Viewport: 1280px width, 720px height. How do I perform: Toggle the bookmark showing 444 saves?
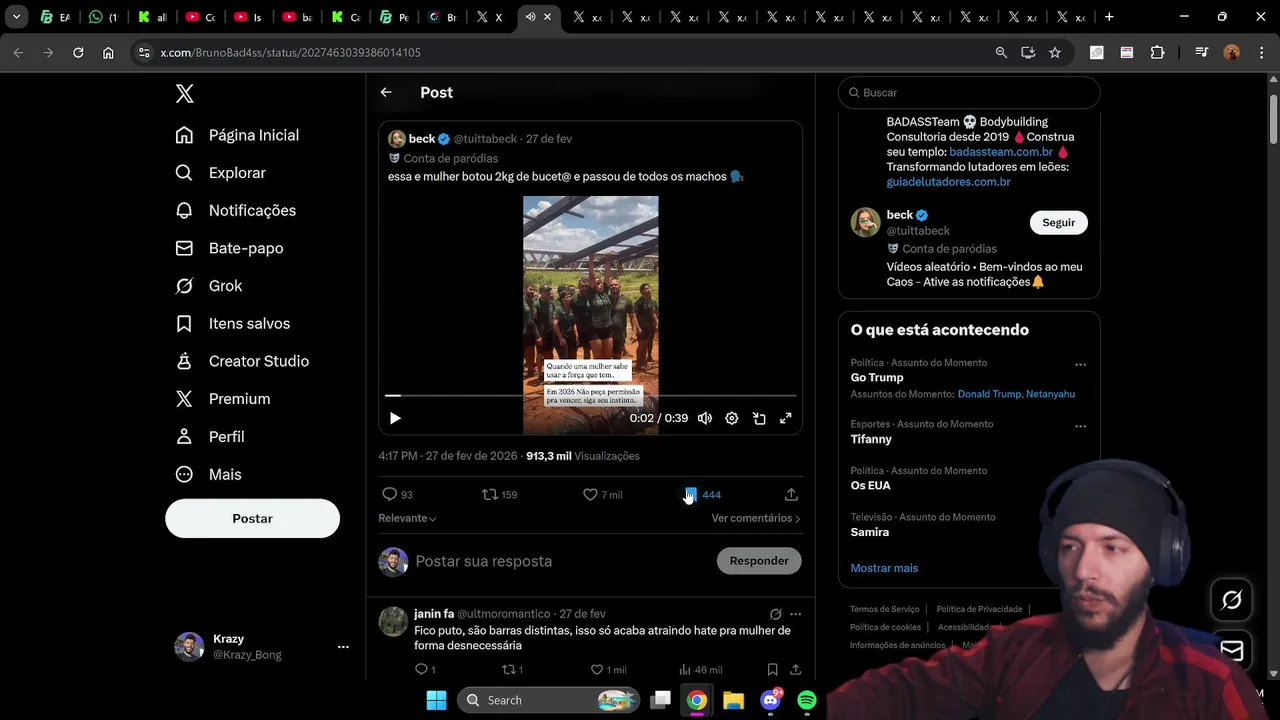tap(690, 494)
